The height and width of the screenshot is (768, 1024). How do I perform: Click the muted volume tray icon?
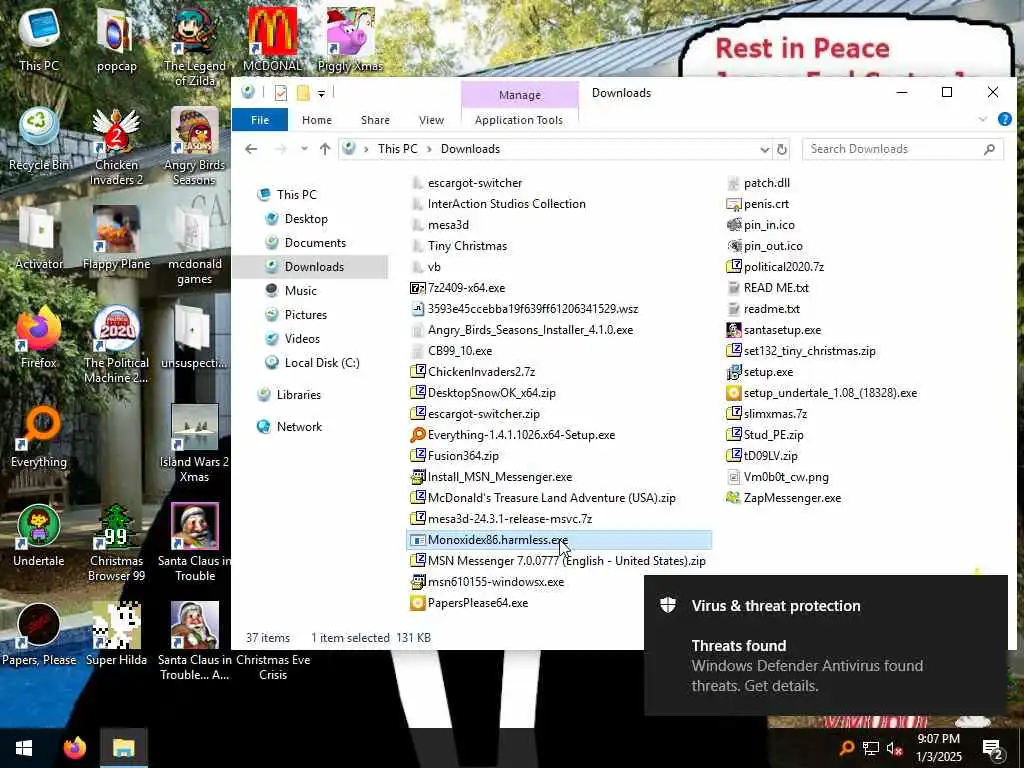coord(894,748)
